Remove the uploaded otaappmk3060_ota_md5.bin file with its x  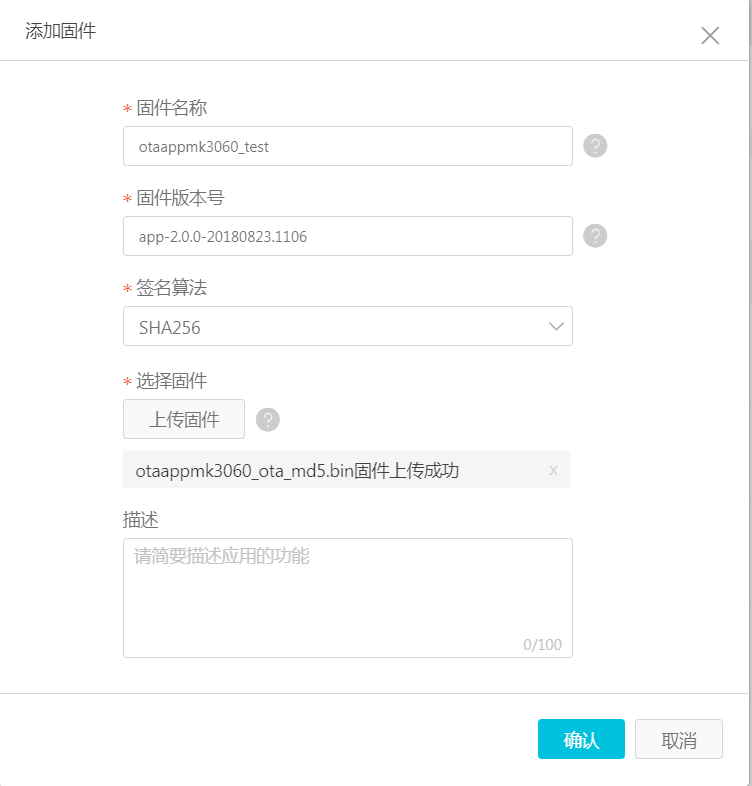tap(553, 470)
